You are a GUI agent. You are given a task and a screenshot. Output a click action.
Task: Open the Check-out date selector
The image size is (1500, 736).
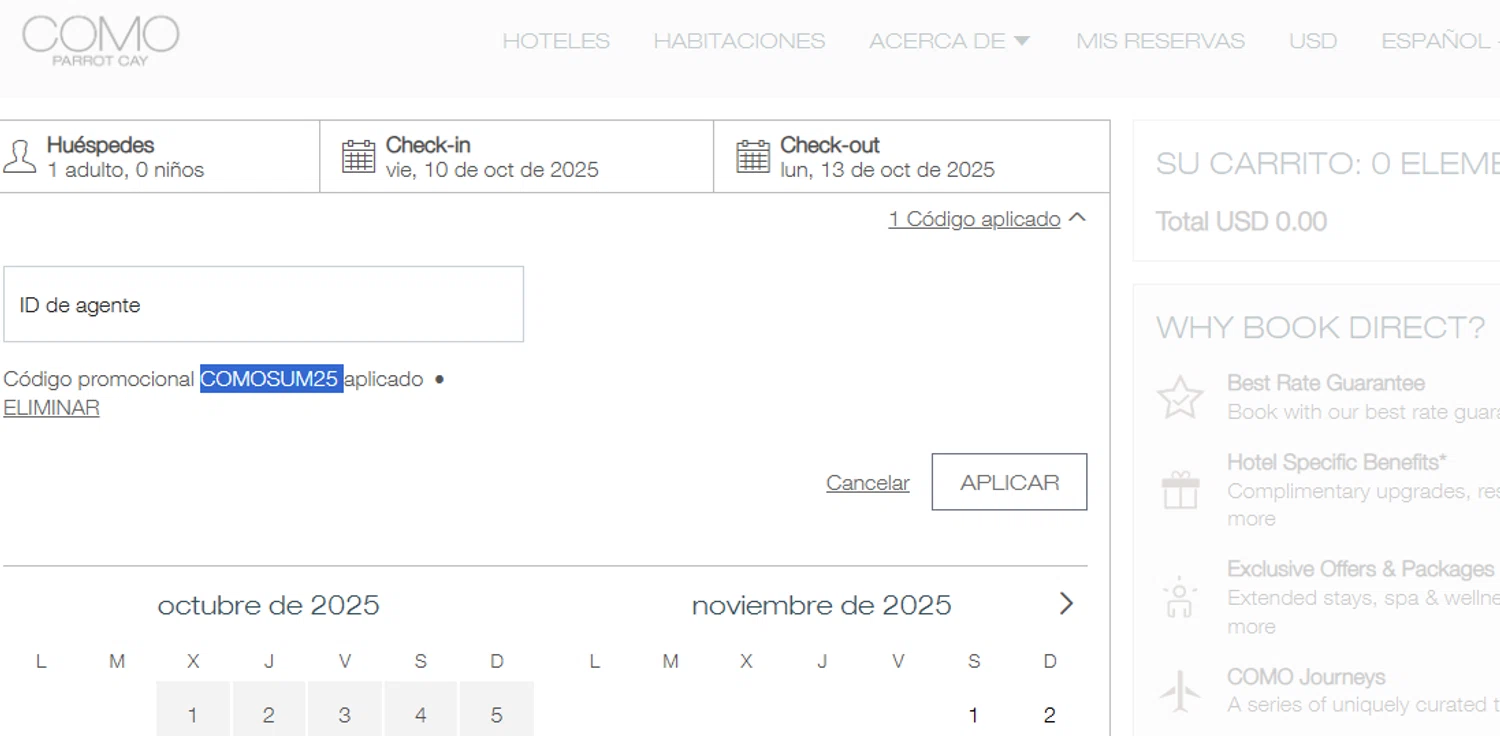click(912, 157)
